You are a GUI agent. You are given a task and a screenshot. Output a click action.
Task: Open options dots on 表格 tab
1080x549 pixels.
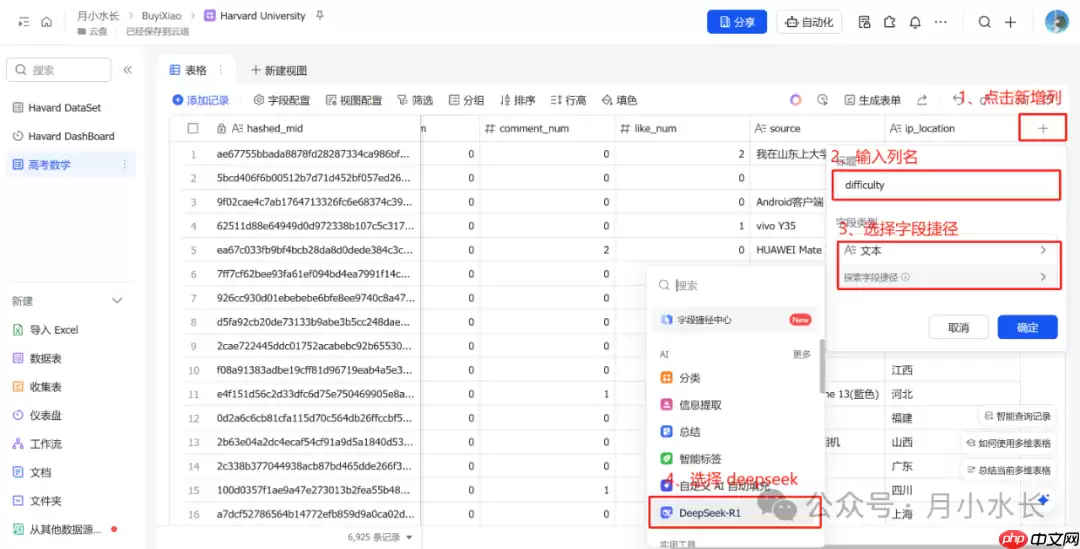pyautogui.click(x=221, y=70)
